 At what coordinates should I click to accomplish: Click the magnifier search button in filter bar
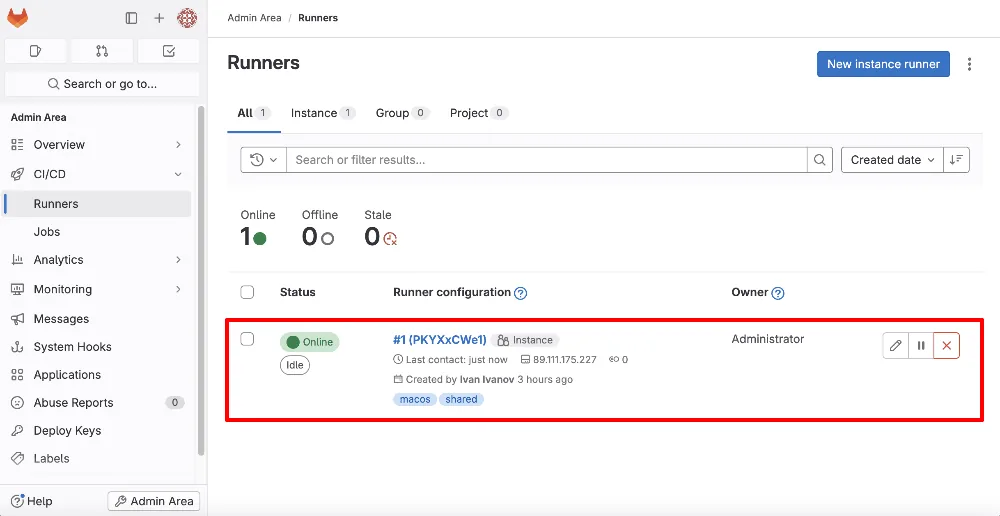820,160
